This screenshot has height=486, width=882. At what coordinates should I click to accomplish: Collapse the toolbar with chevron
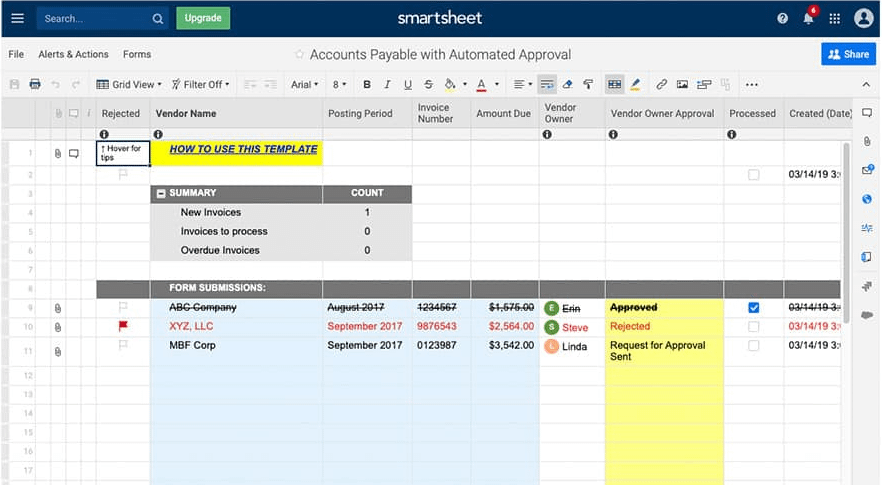[866, 84]
